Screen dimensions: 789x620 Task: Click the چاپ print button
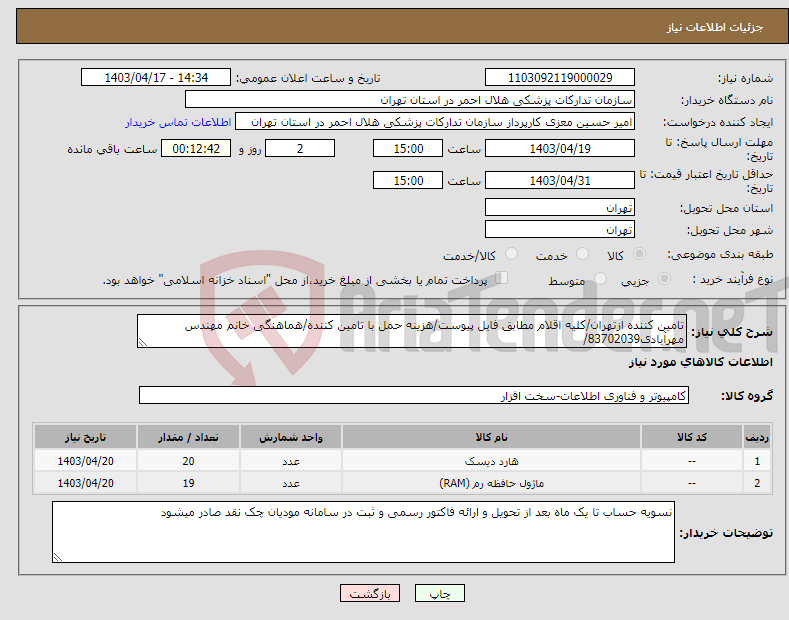point(440,593)
